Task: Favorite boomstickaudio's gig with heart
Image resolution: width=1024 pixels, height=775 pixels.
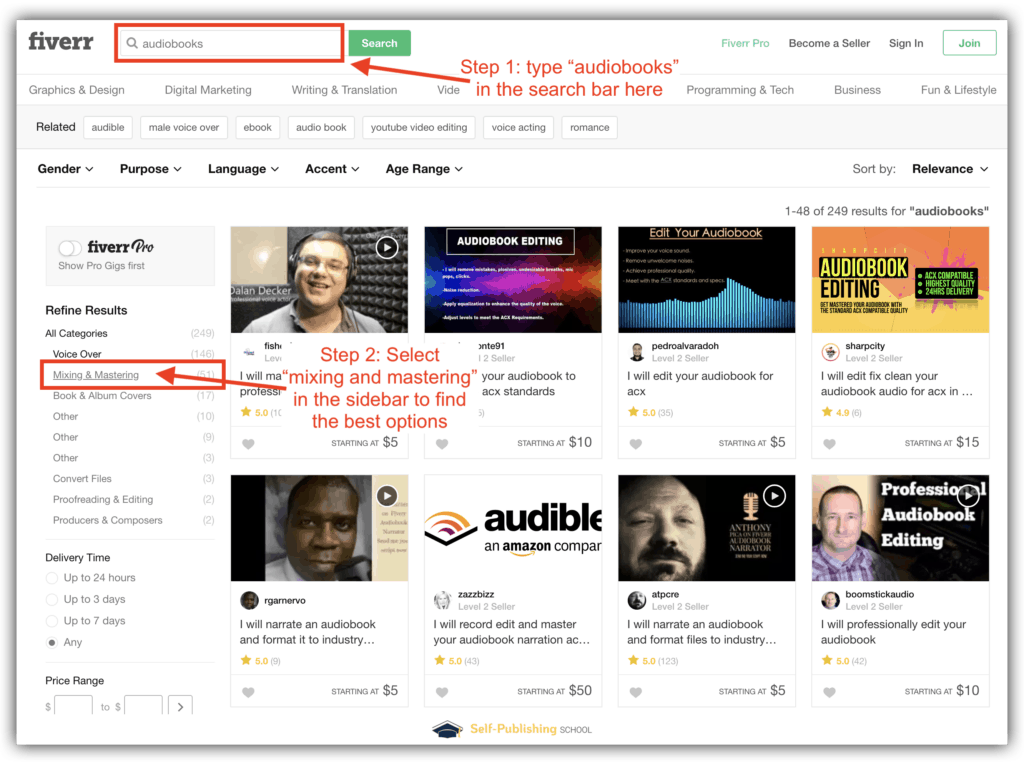Action: 829,692
